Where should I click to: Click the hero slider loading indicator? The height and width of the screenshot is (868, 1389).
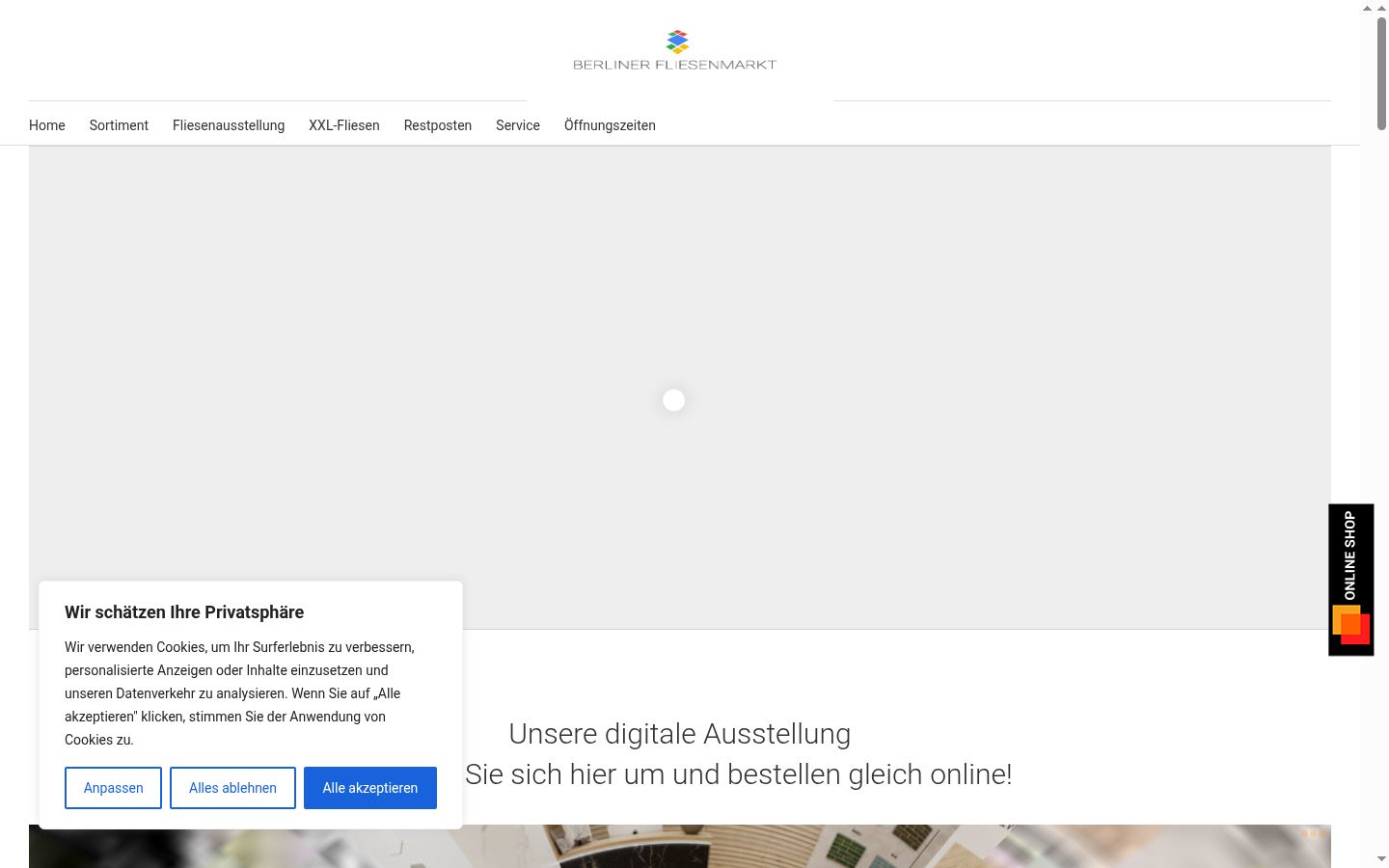click(x=674, y=400)
